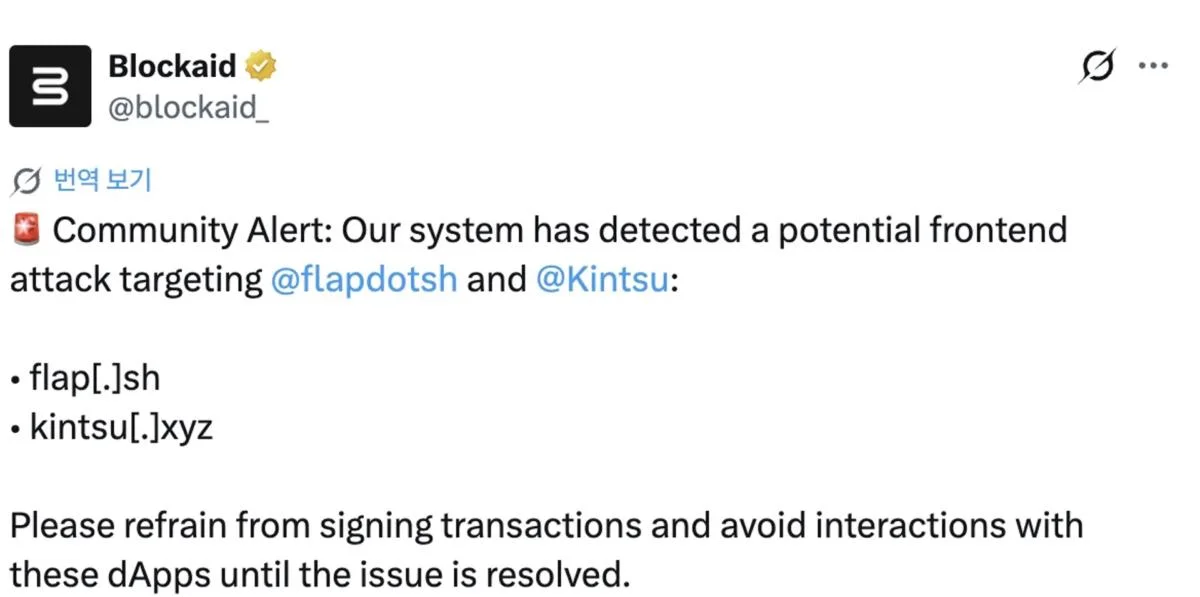The height and width of the screenshot is (597, 1200).
Task: Click the flap[.]sh bullet text
Action: coord(95,379)
